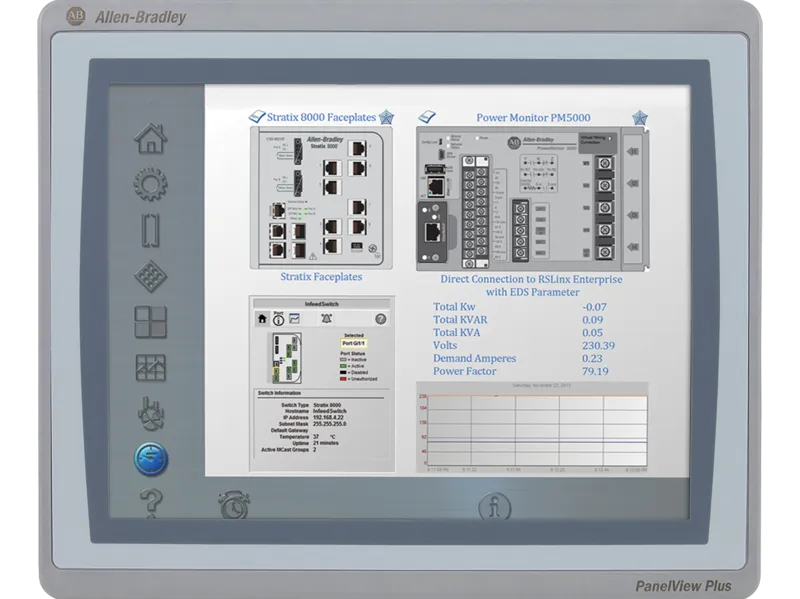
Task: Click the Unauthorized red port status legend
Action: tap(359, 379)
